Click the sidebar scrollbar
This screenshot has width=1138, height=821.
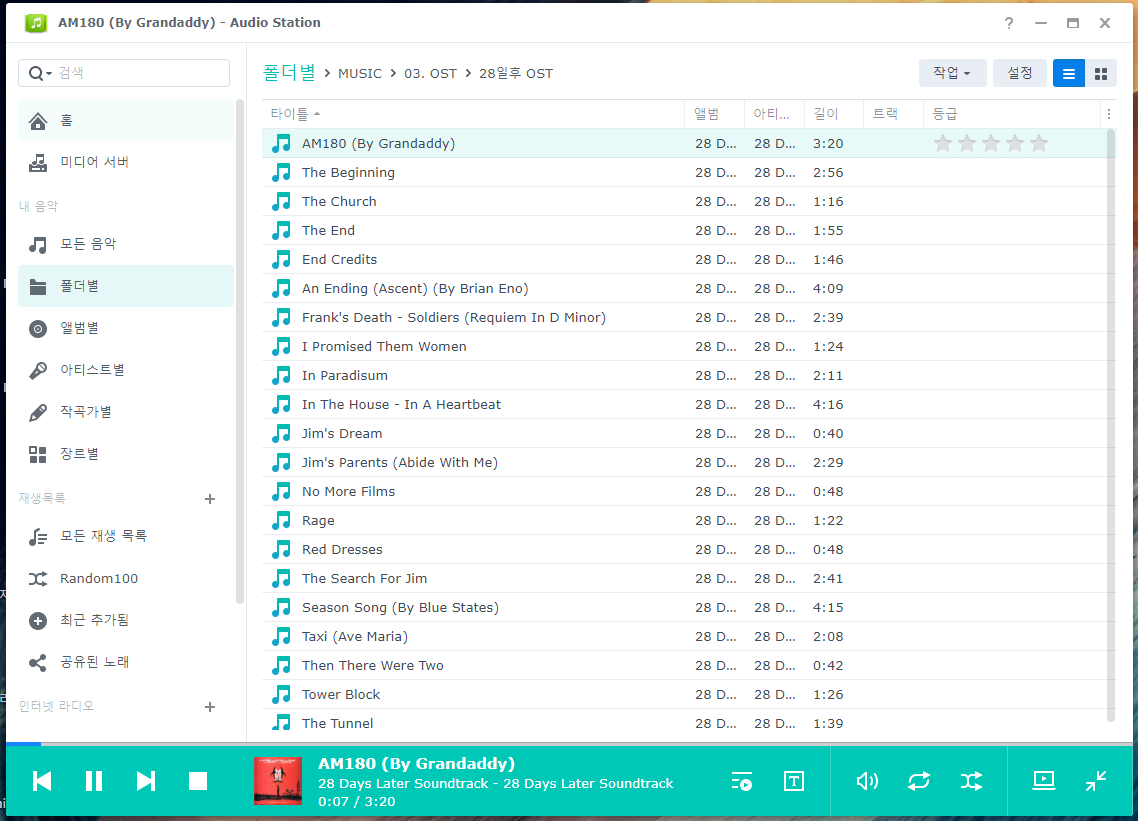(x=240, y=351)
